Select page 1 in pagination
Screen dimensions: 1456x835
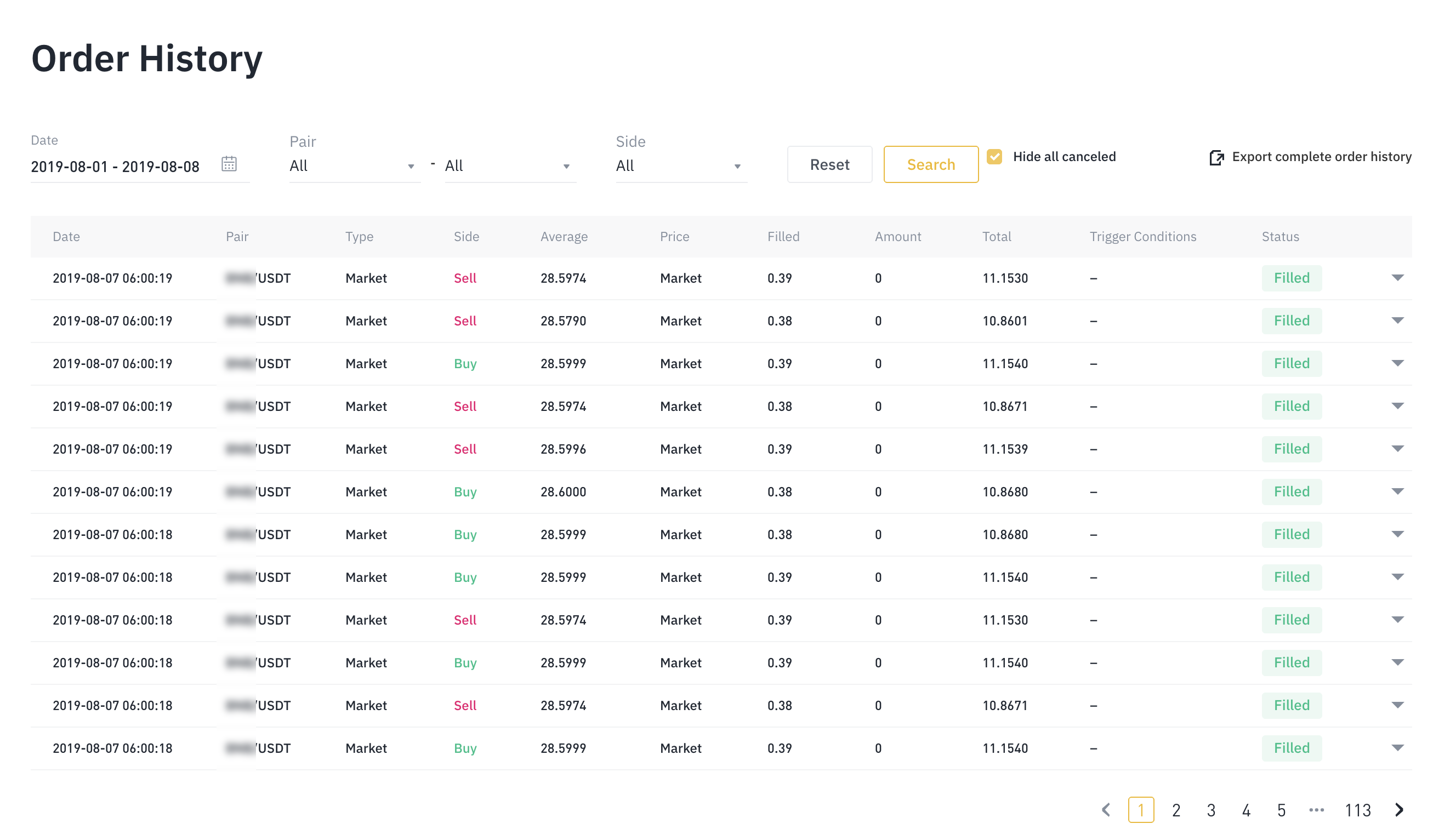[x=1140, y=809]
